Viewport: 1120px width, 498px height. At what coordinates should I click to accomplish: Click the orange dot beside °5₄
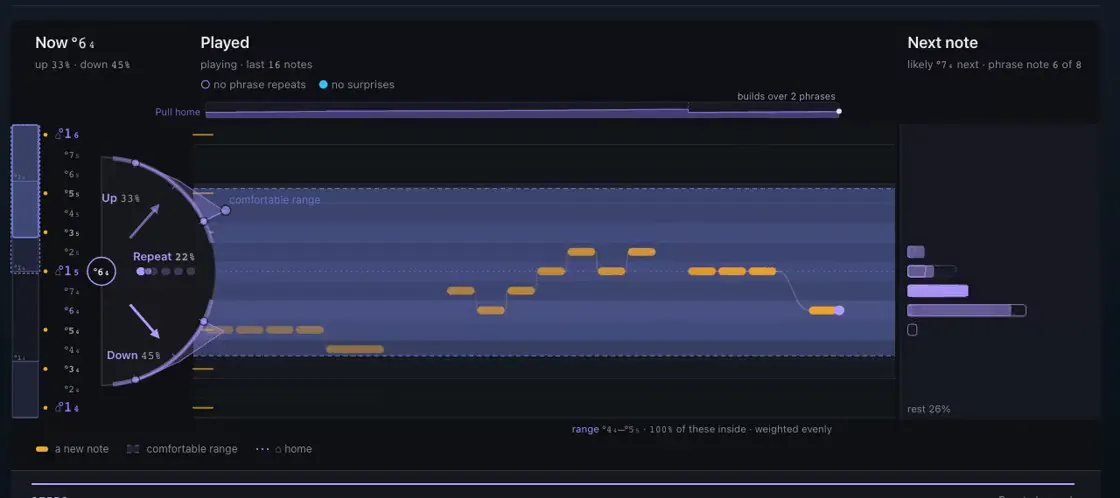coord(46,330)
